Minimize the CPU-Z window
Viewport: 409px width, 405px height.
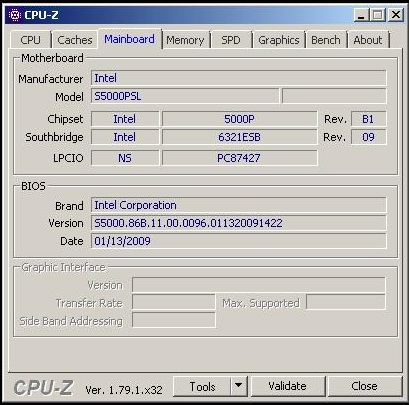(361, 15)
